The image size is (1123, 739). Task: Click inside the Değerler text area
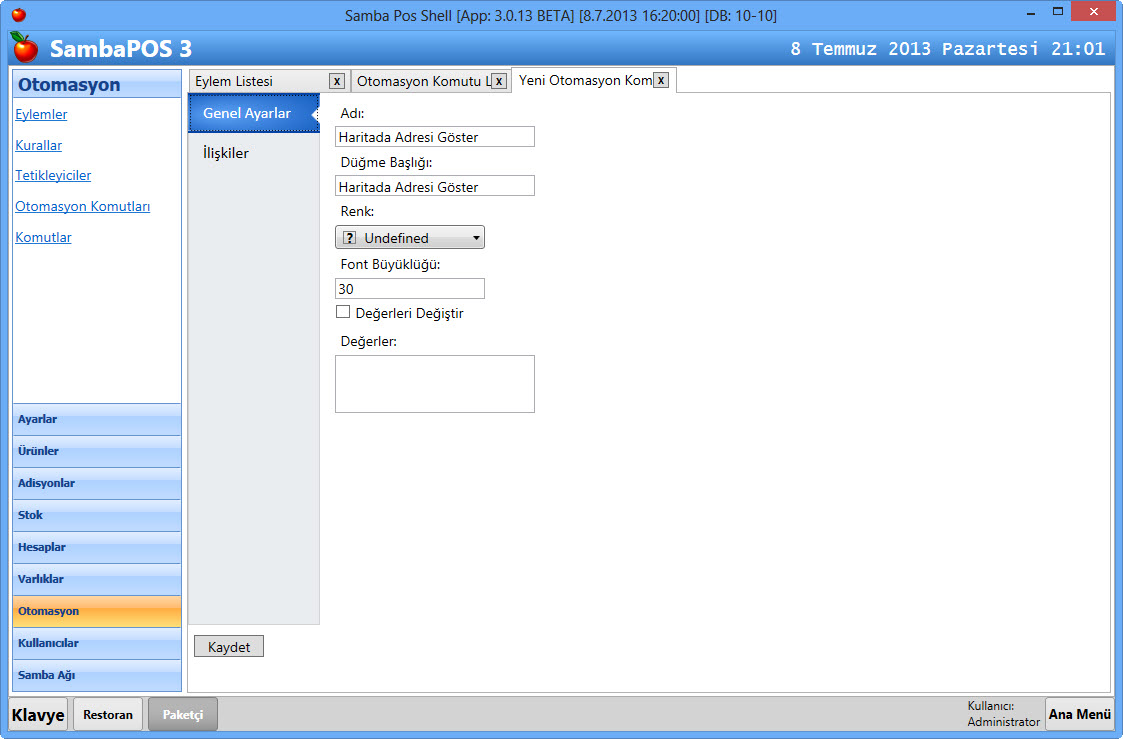point(434,384)
